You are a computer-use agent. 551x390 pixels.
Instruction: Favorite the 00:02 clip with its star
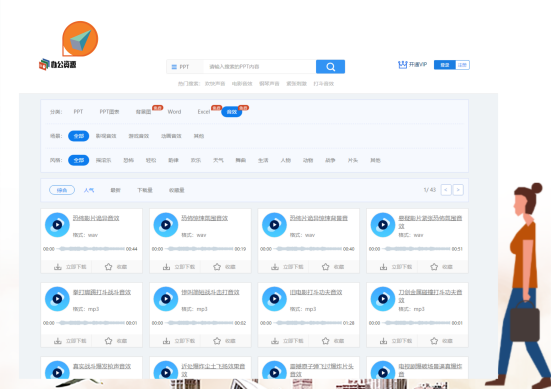(x=217, y=341)
